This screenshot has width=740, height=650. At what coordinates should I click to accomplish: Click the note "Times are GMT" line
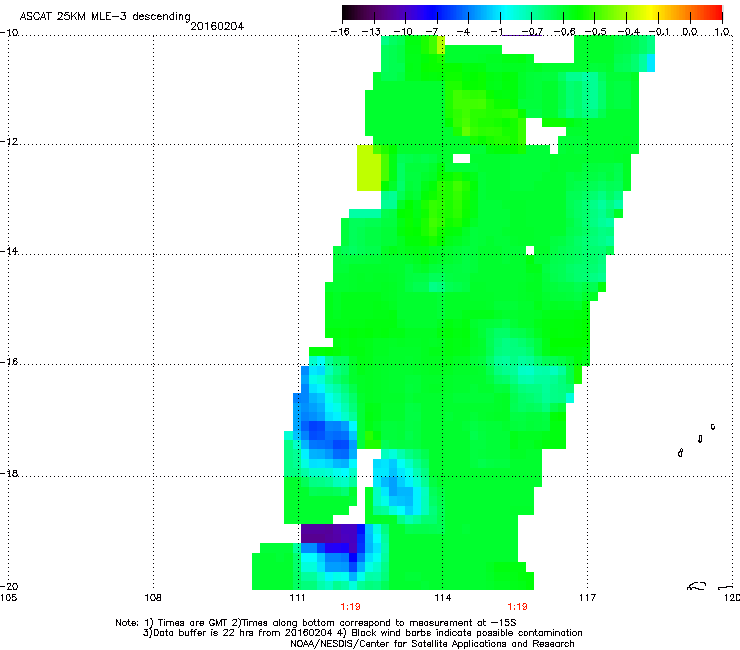(x=316, y=623)
